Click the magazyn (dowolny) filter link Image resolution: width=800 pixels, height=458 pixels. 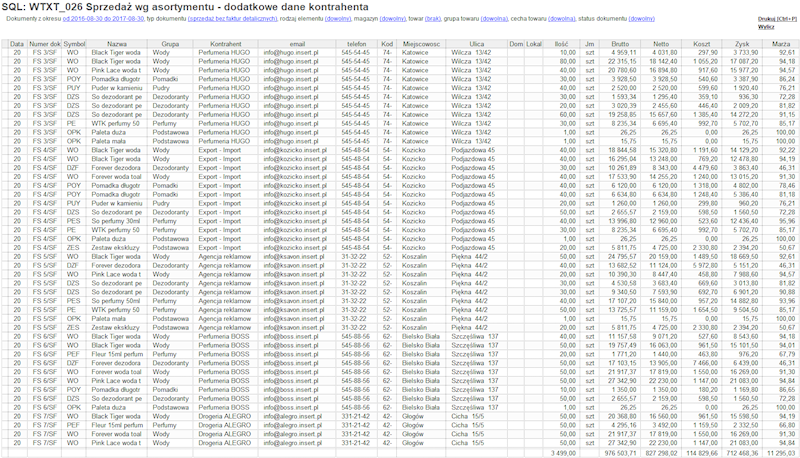tap(392, 19)
